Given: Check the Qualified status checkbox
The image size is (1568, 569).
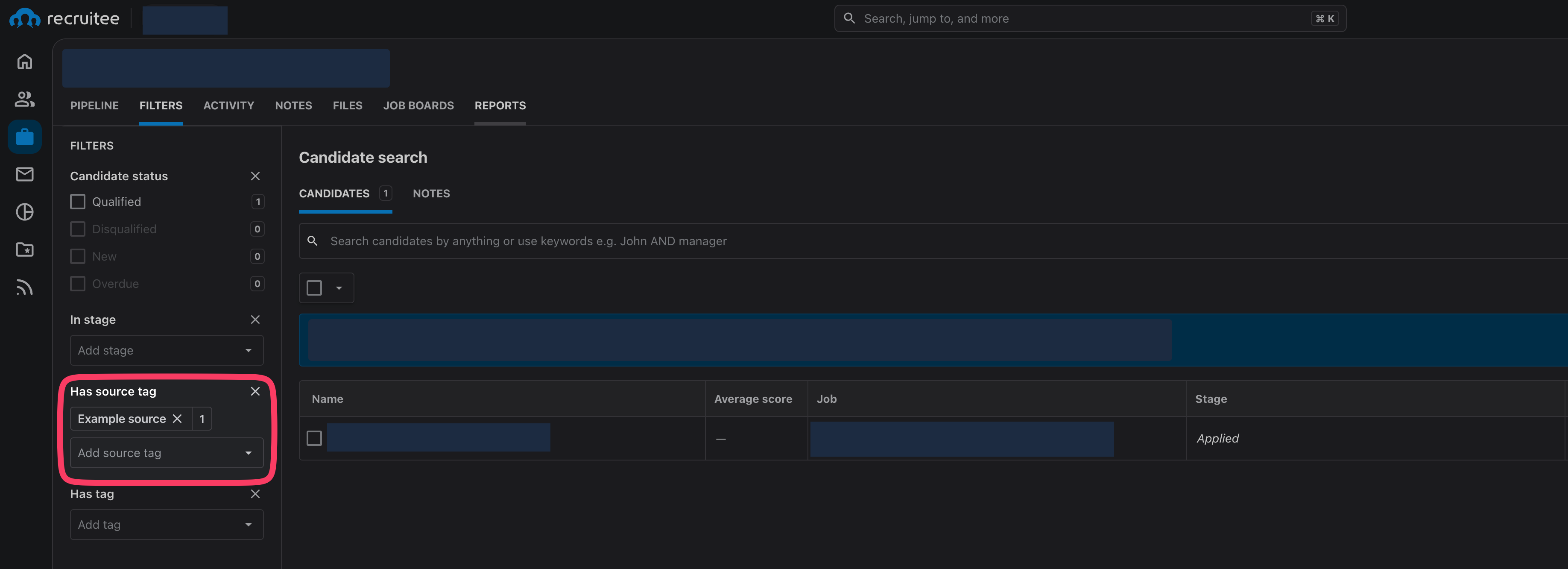Looking at the screenshot, I should [x=77, y=202].
